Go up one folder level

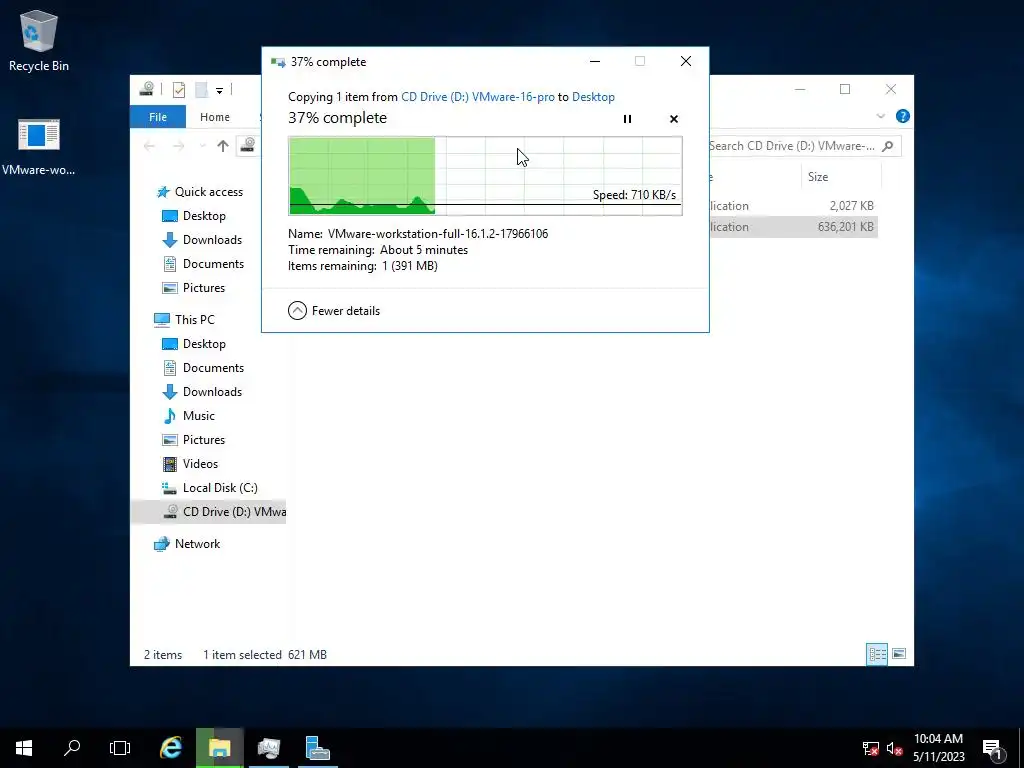[223, 146]
